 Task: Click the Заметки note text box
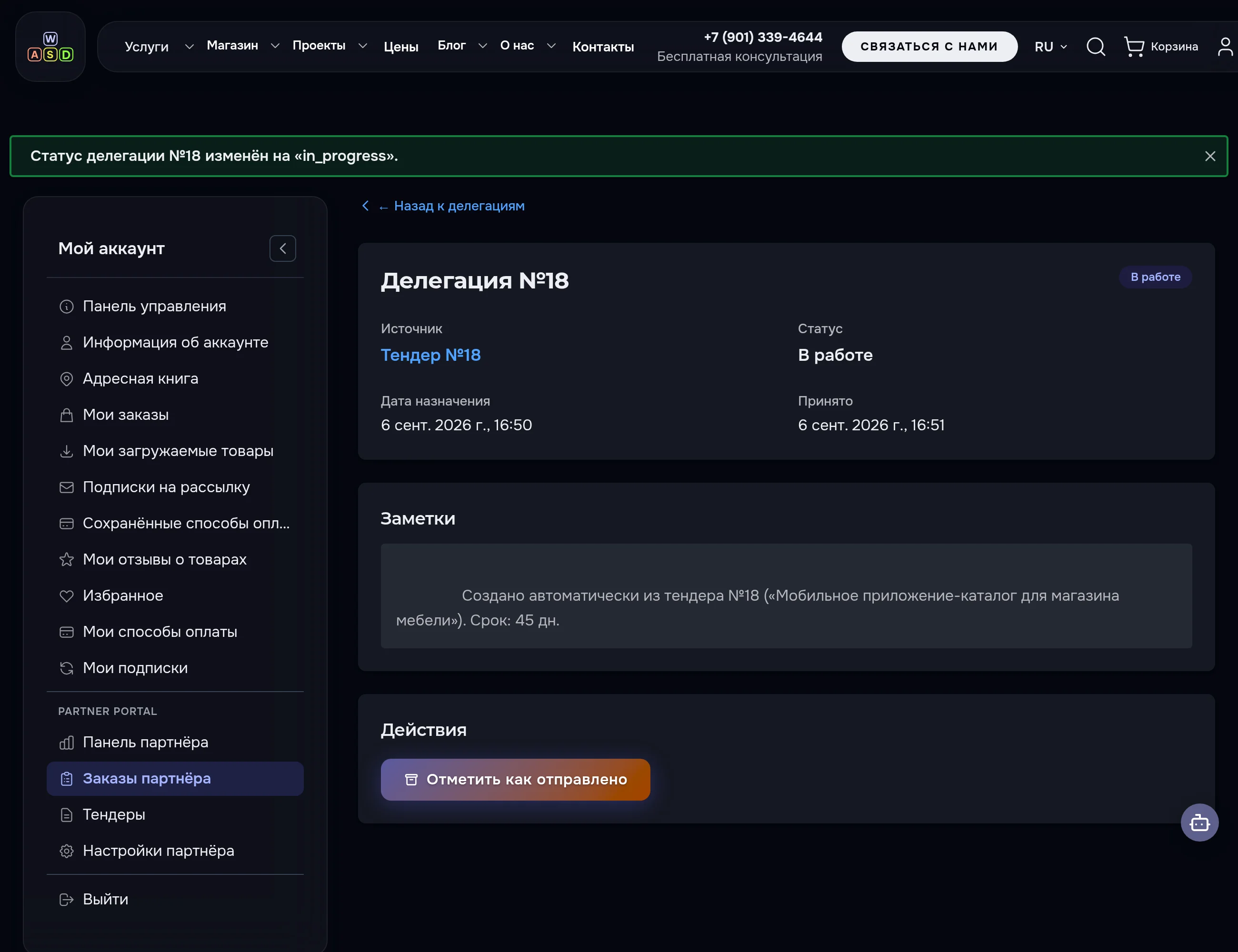786,596
